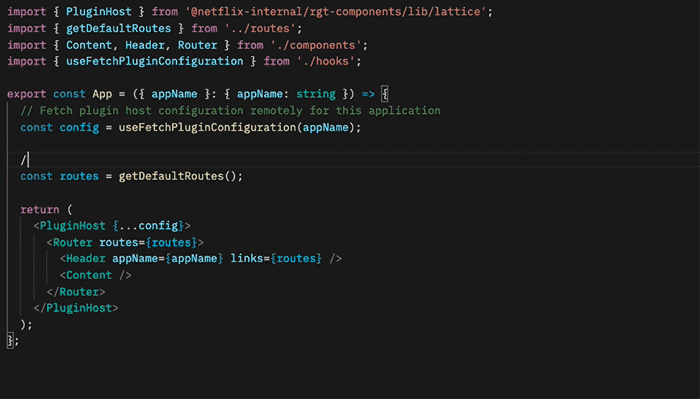The width and height of the screenshot is (700, 399).
Task: Click useFetchPluginConfiguration in the hooks import
Action: (154, 61)
